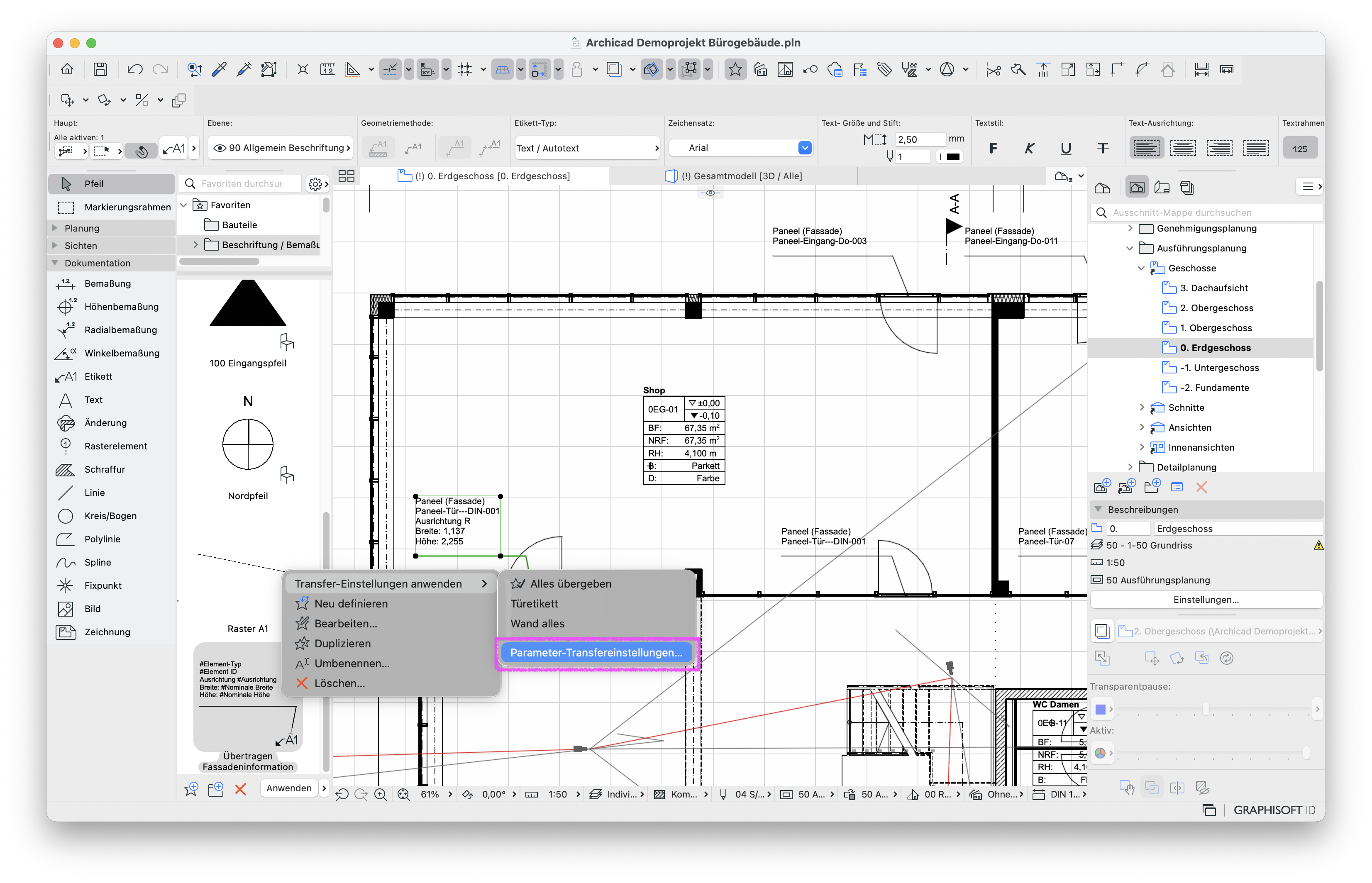Open the Etikett-Typ Text / Autotext dropdown
The height and width of the screenshot is (883, 1372).
pyautogui.click(x=587, y=148)
